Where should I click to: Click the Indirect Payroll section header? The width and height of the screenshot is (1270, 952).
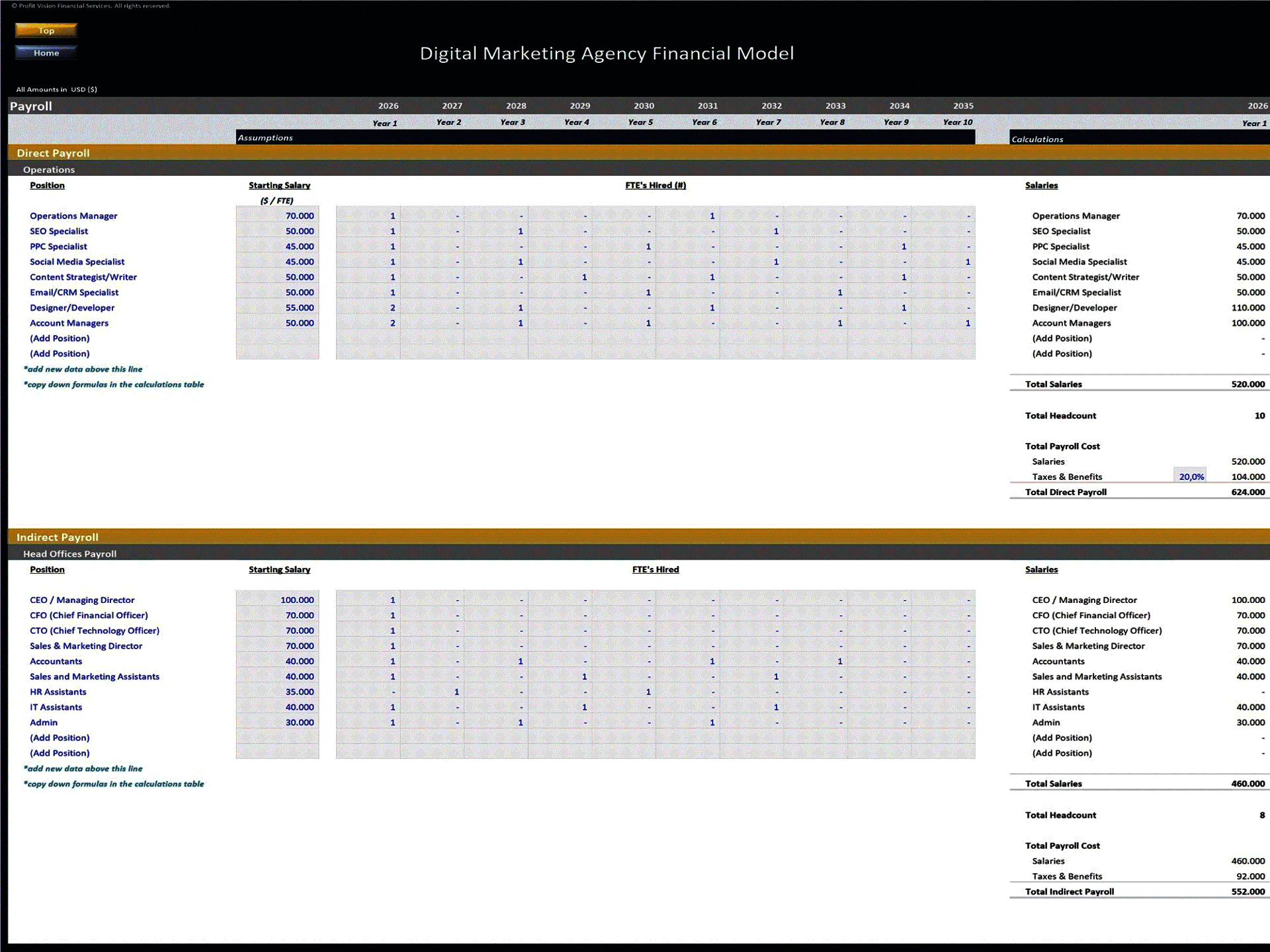point(57,537)
